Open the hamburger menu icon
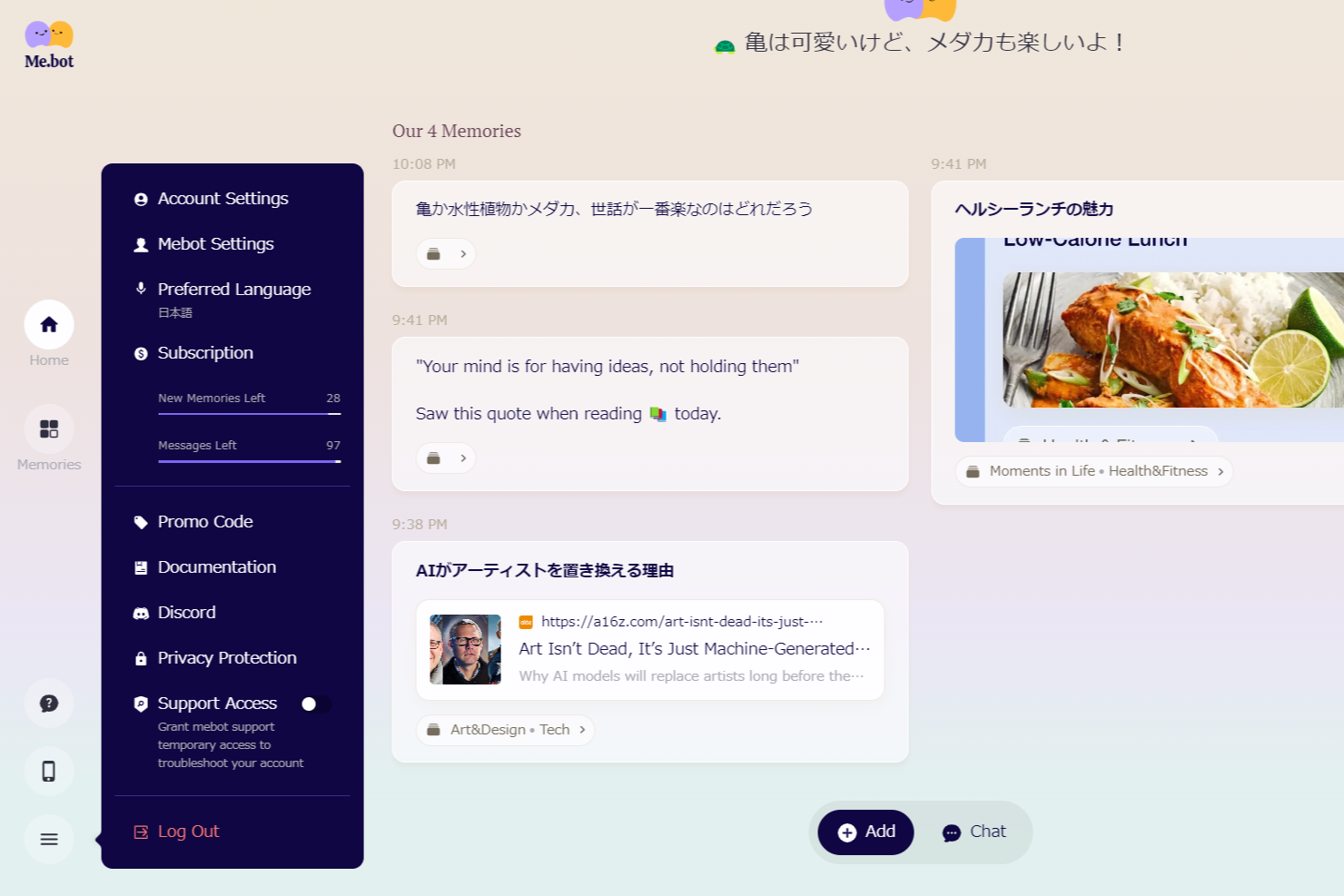Screen dimensions: 1344x896 (48, 839)
